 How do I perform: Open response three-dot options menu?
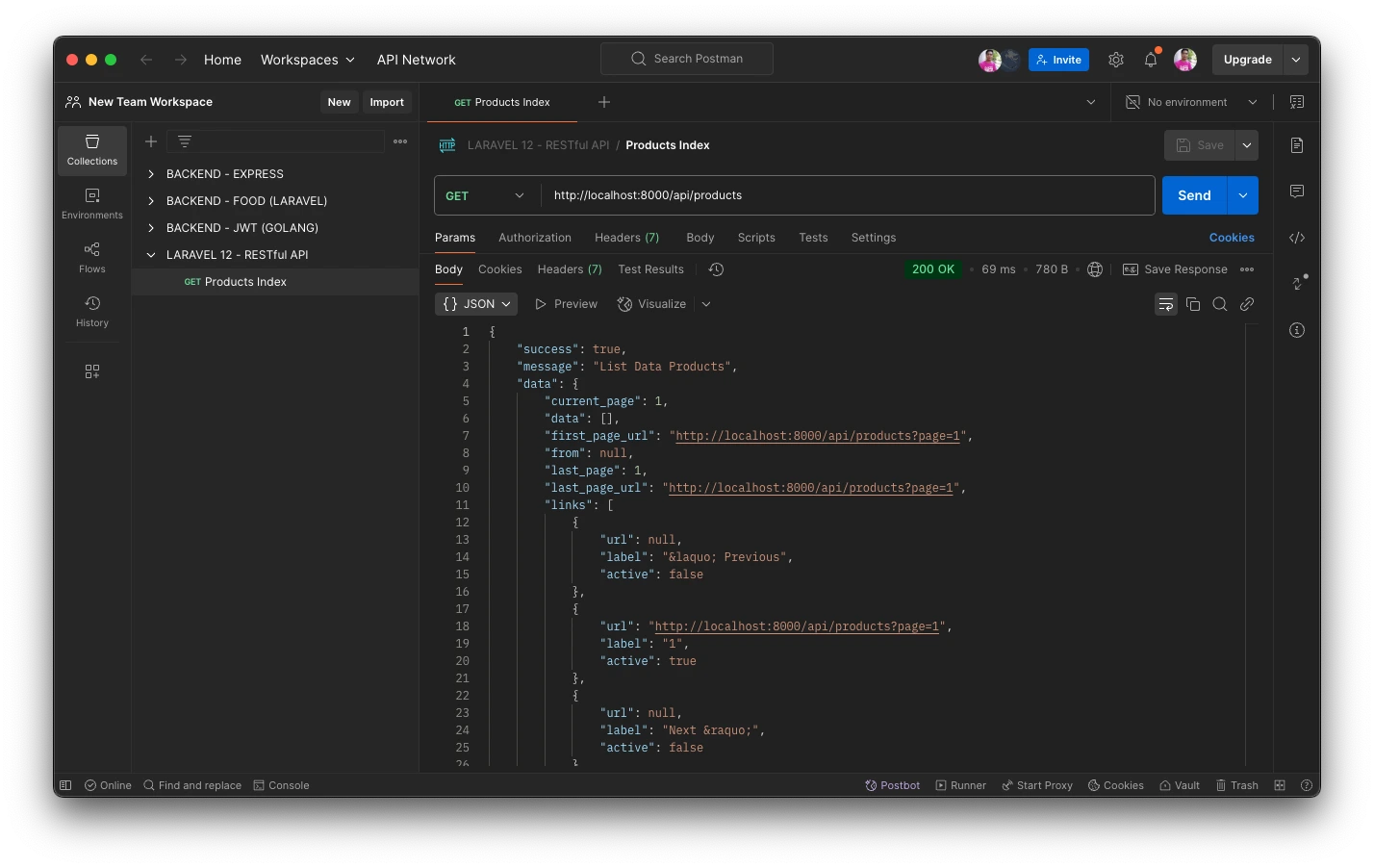pyautogui.click(x=1247, y=269)
